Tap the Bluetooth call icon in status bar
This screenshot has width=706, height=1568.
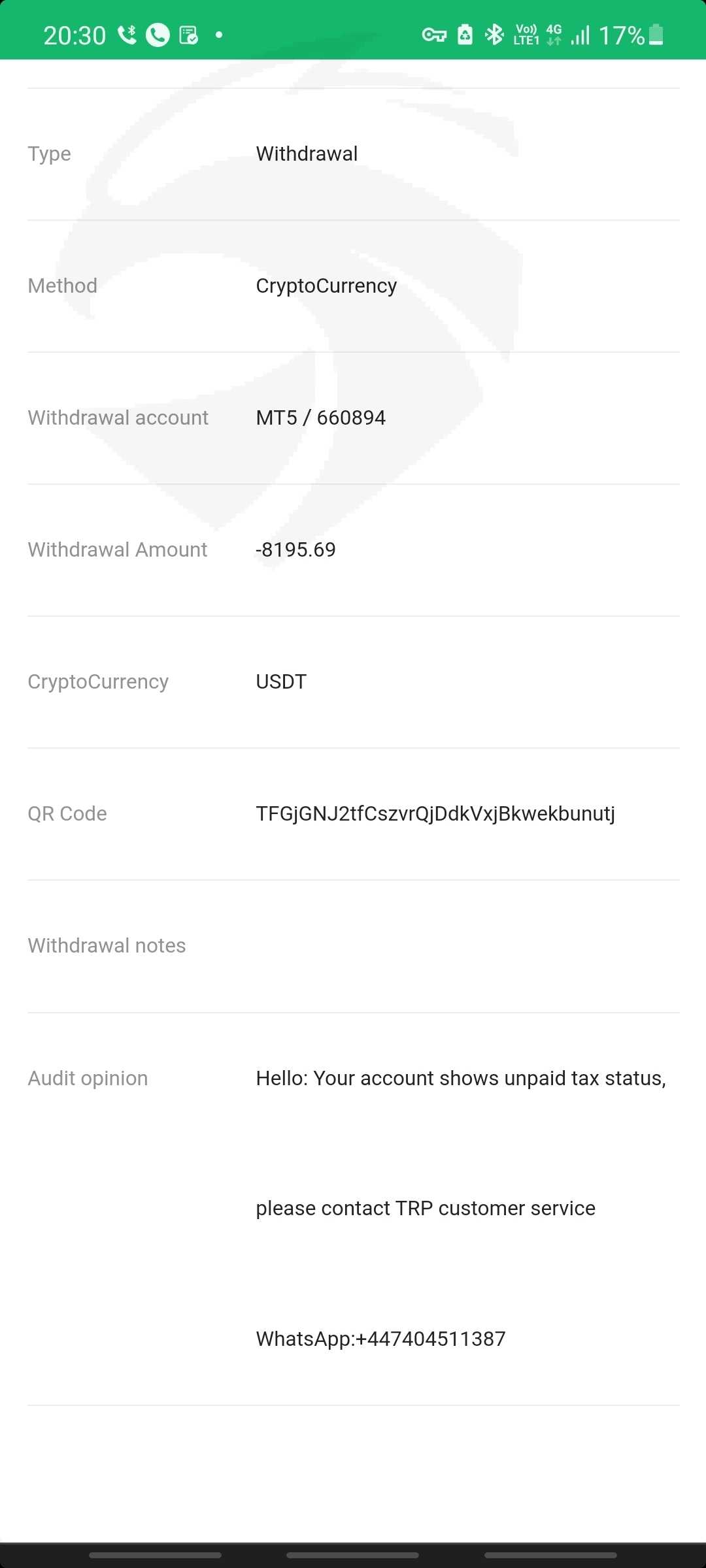click(127, 35)
